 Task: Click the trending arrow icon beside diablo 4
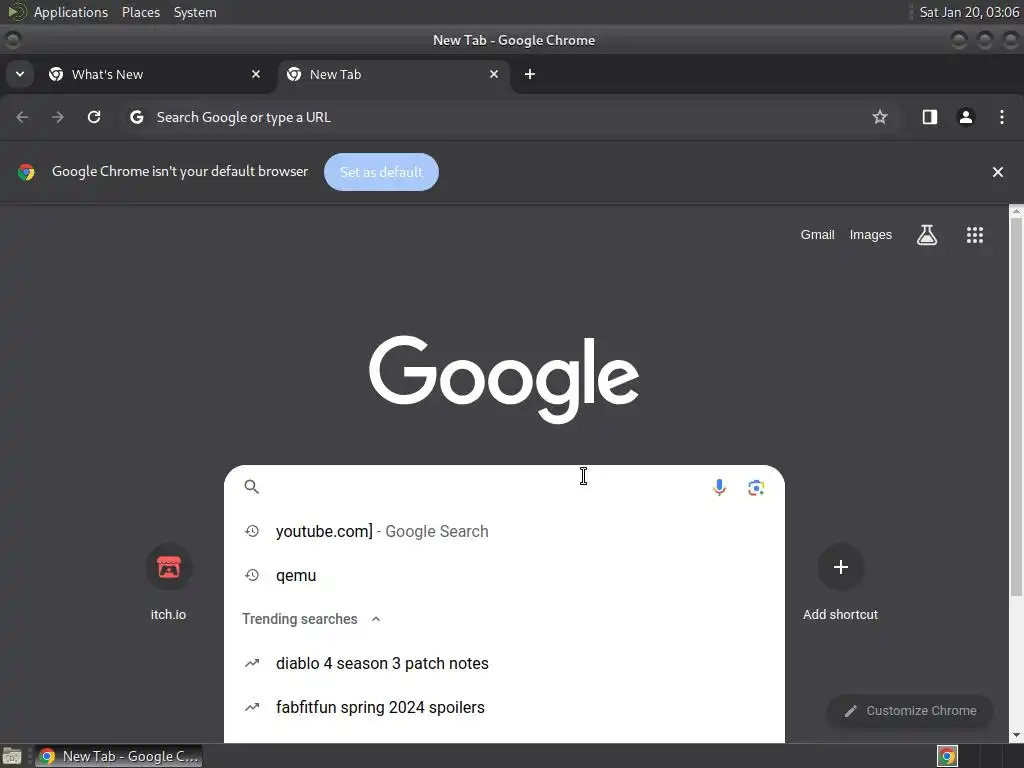[251, 664]
